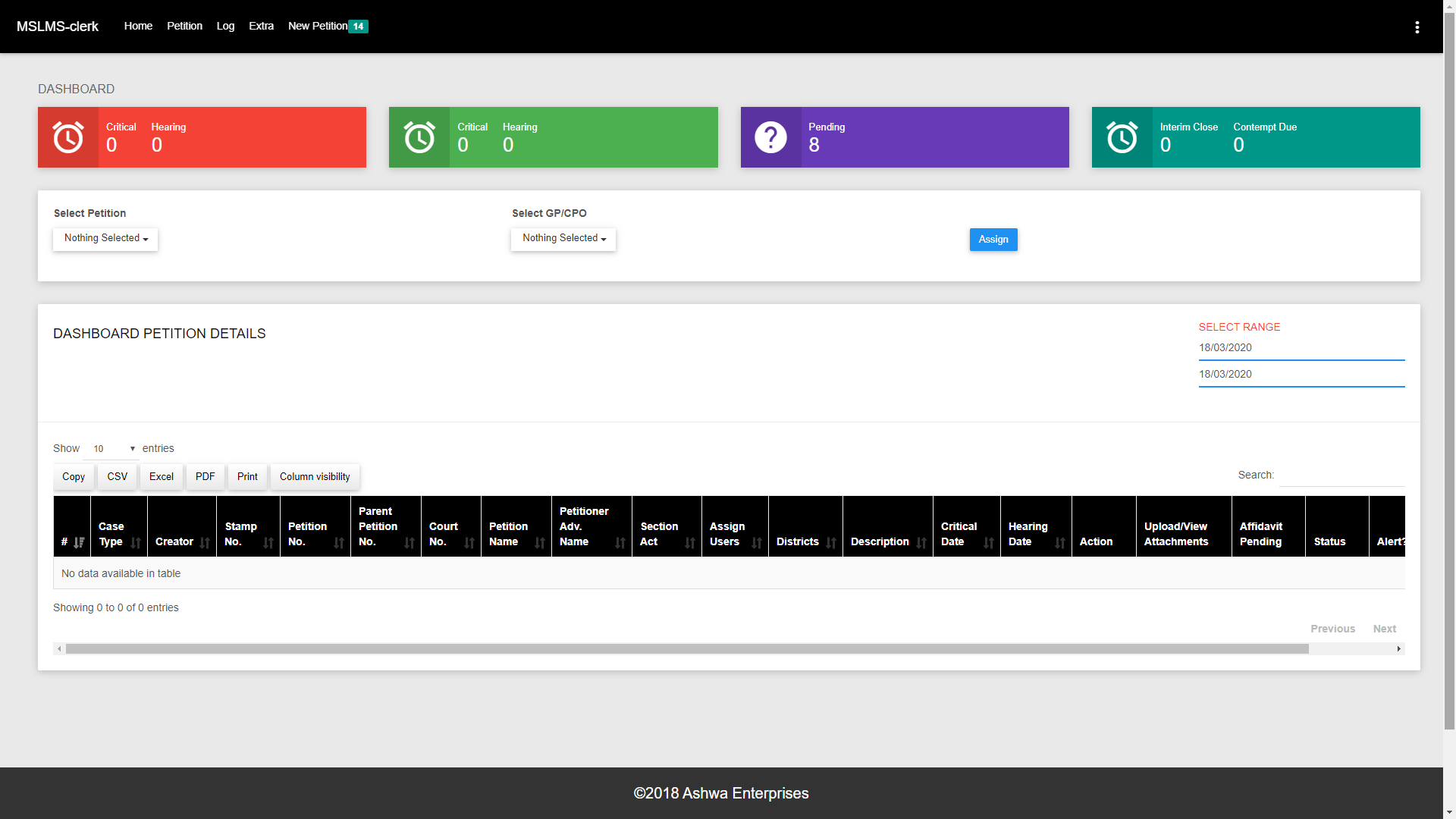The width and height of the screenshot is (1456, 819).
Task: Open the Extra menu in the navbar
Action: click(x=261, y=26)
